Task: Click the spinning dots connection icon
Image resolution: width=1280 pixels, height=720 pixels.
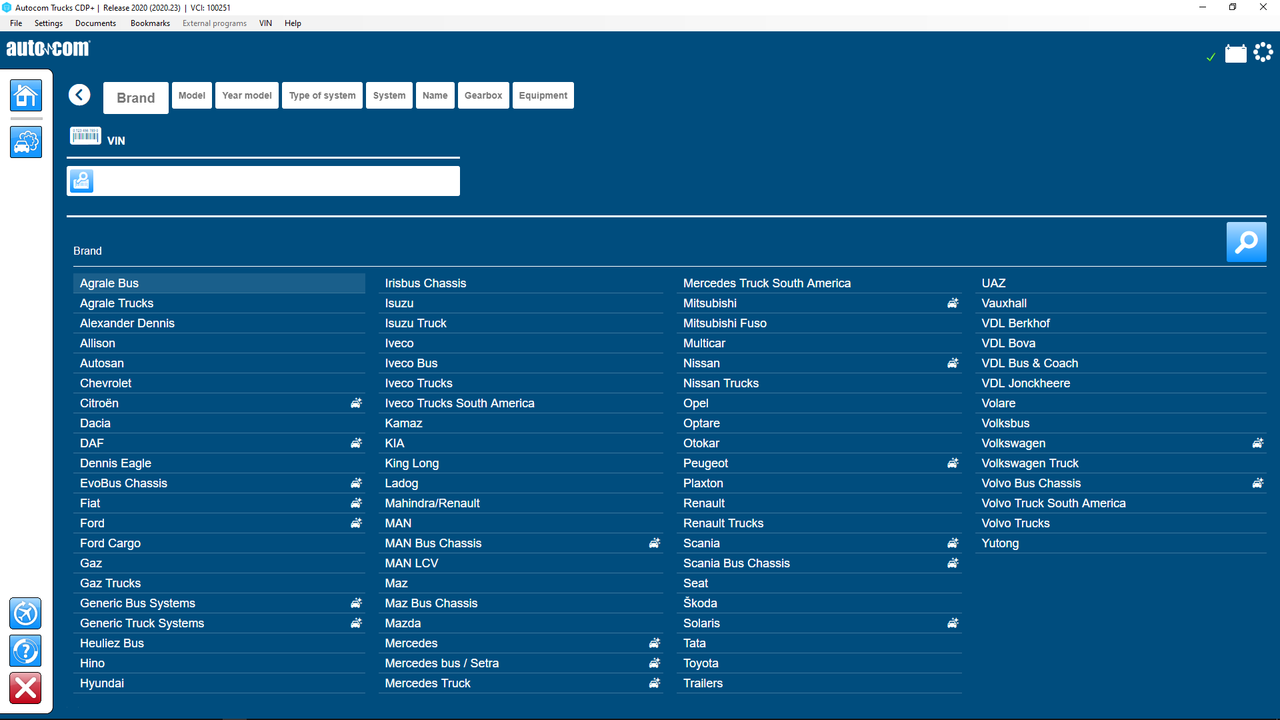Action: (1265, 52)
